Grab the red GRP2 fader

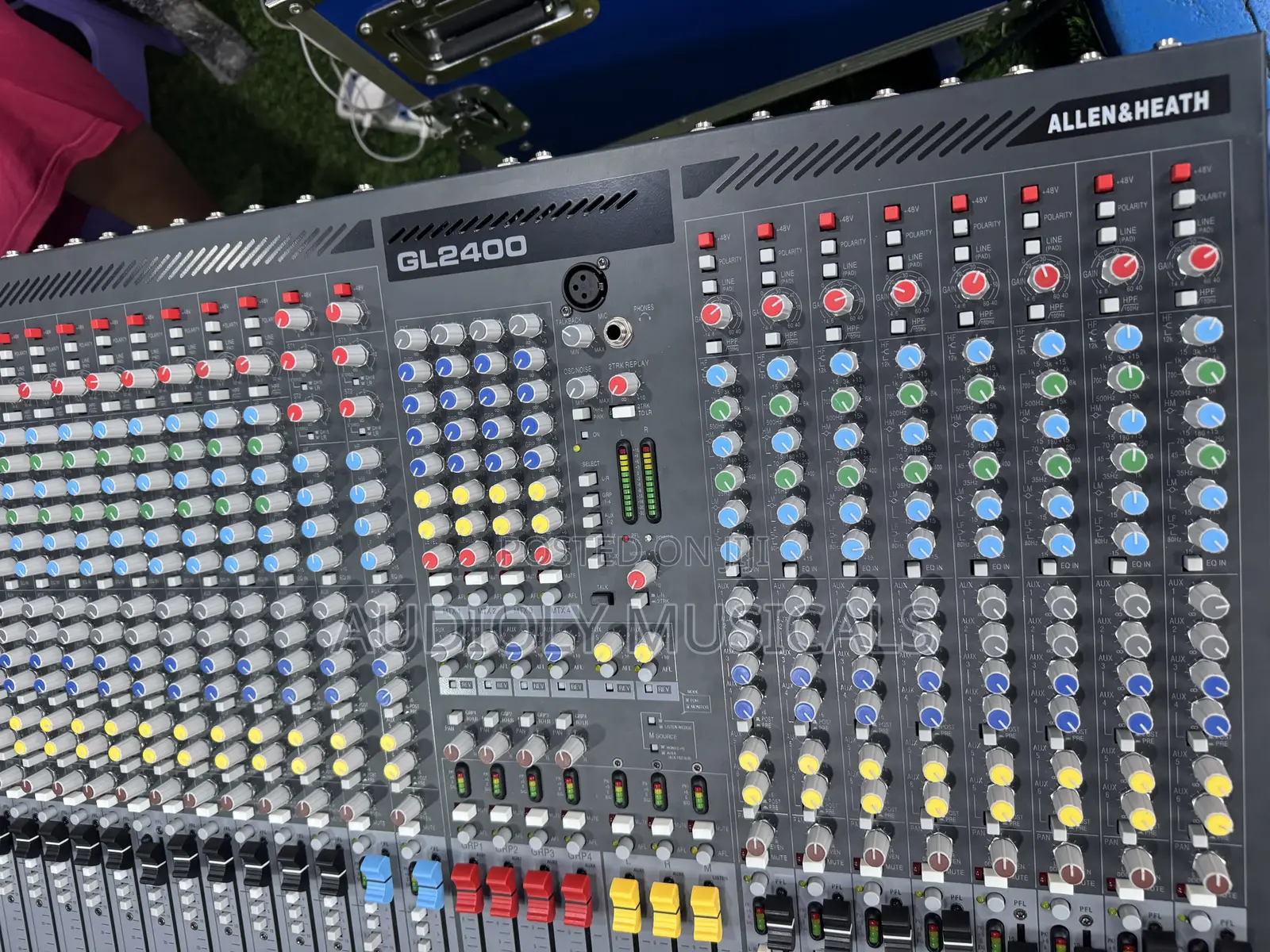coord(503,890)
